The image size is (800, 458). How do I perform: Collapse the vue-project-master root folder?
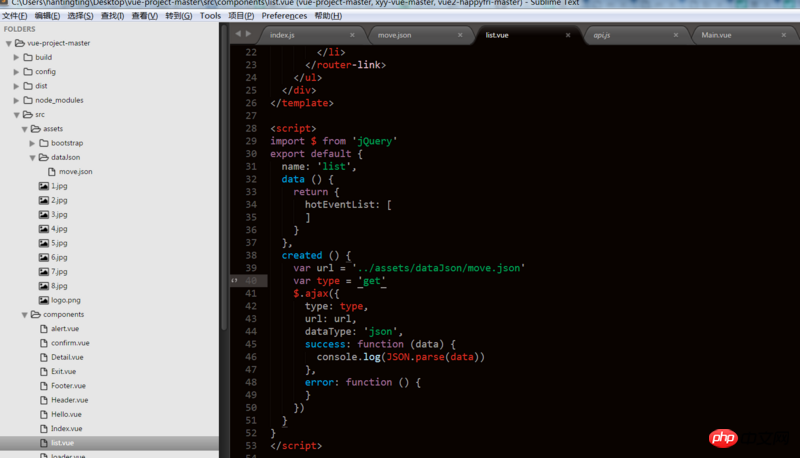9,43
